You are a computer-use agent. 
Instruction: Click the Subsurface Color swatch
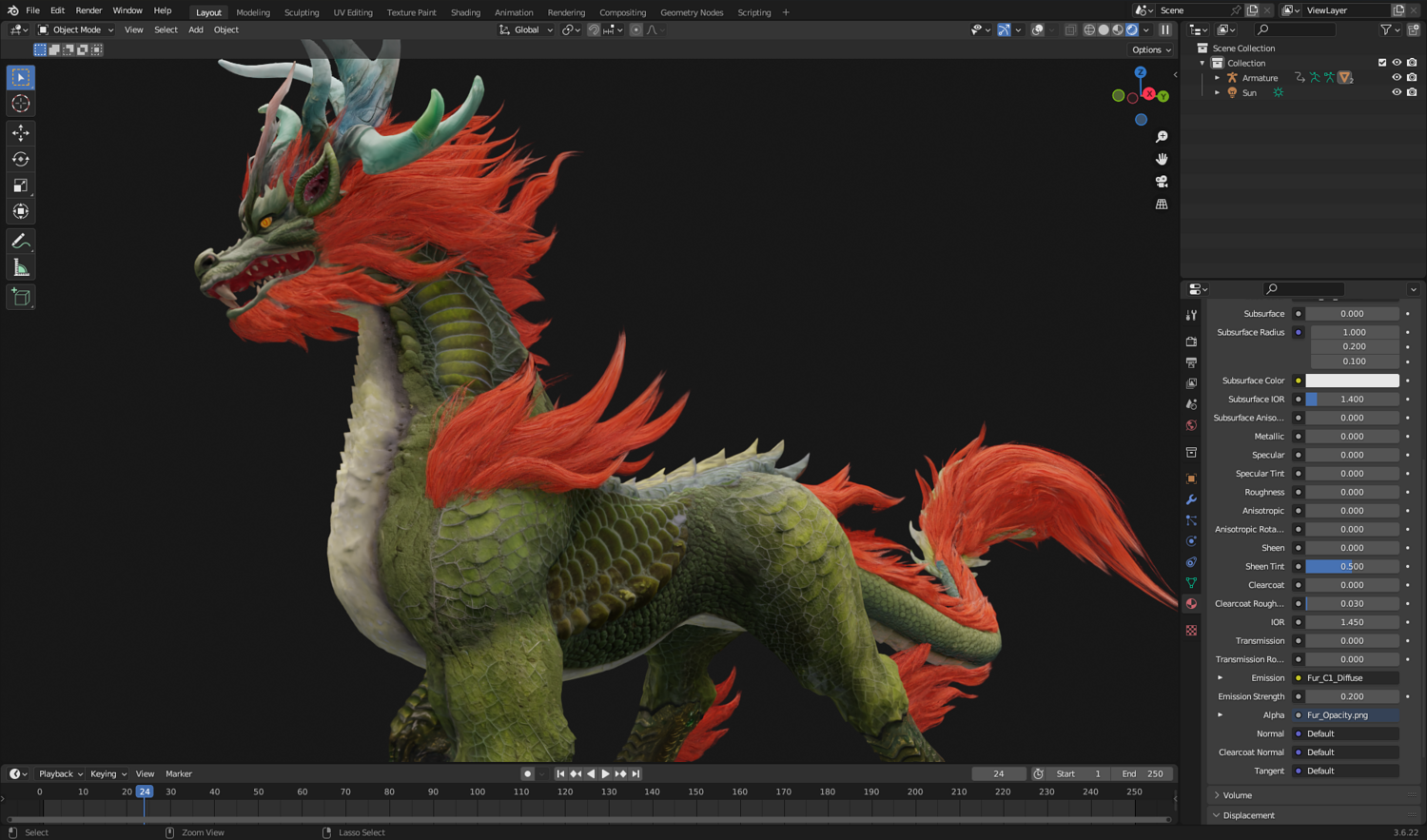coord(1352,381)
